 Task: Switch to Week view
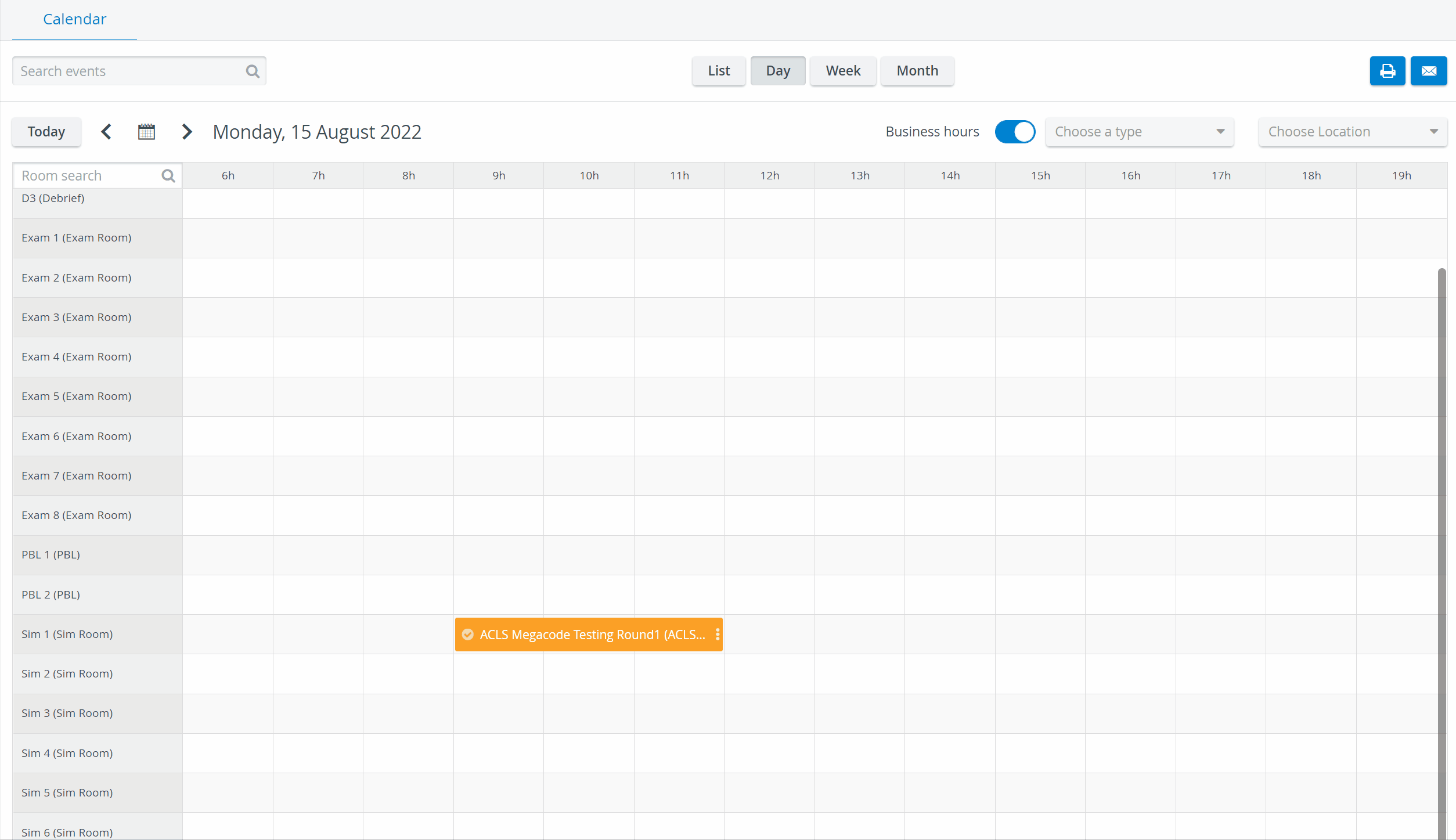pyautogui.click(x=843, y=71)
